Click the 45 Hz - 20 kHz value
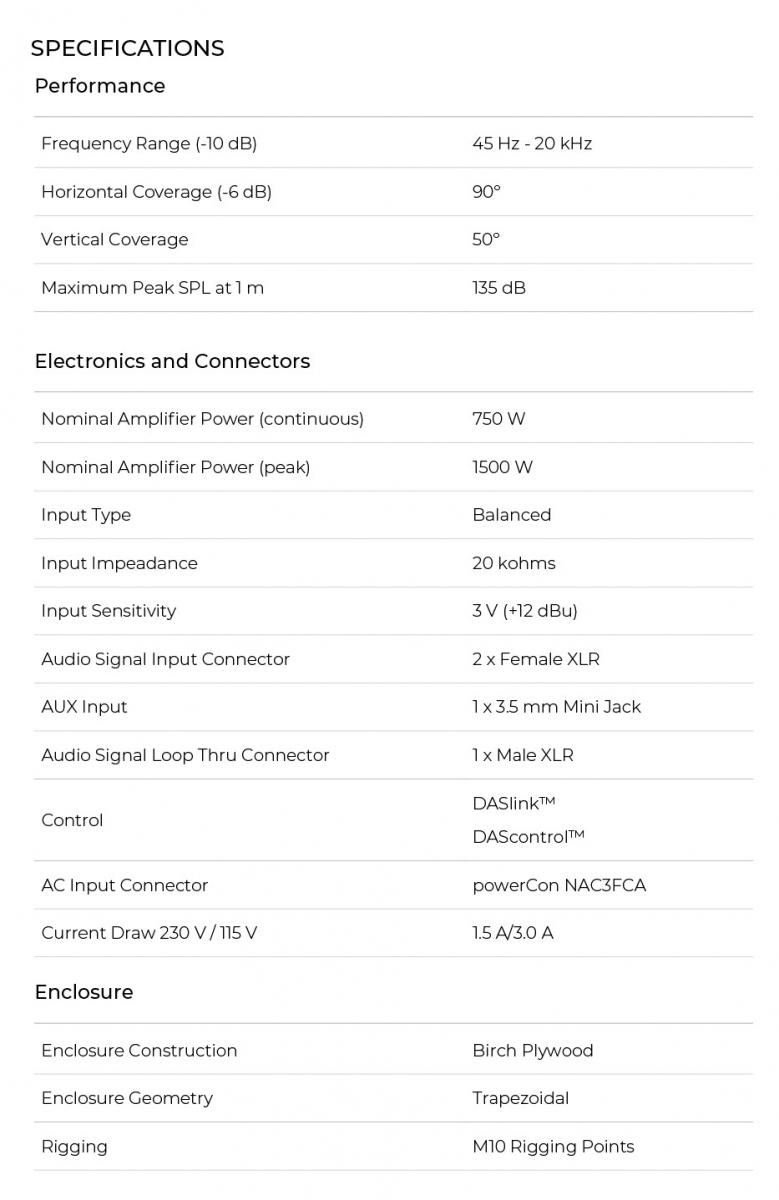This screenshot has height=1200, width=779. (532, 144)
